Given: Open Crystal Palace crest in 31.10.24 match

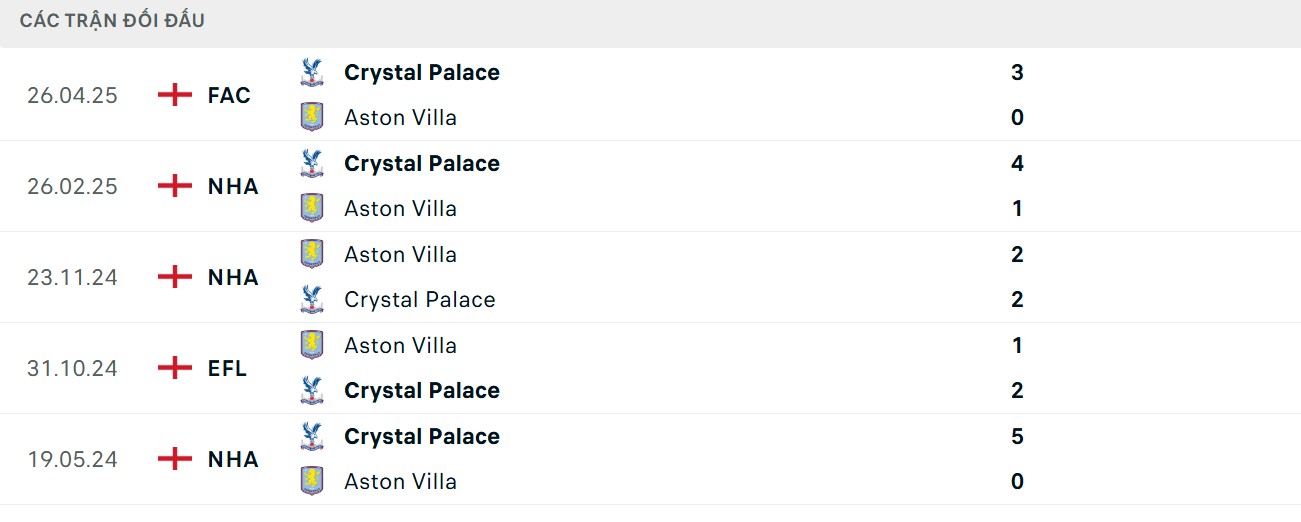Looking at the screenshot, I should pyautogui.click(x=312, y=390).
